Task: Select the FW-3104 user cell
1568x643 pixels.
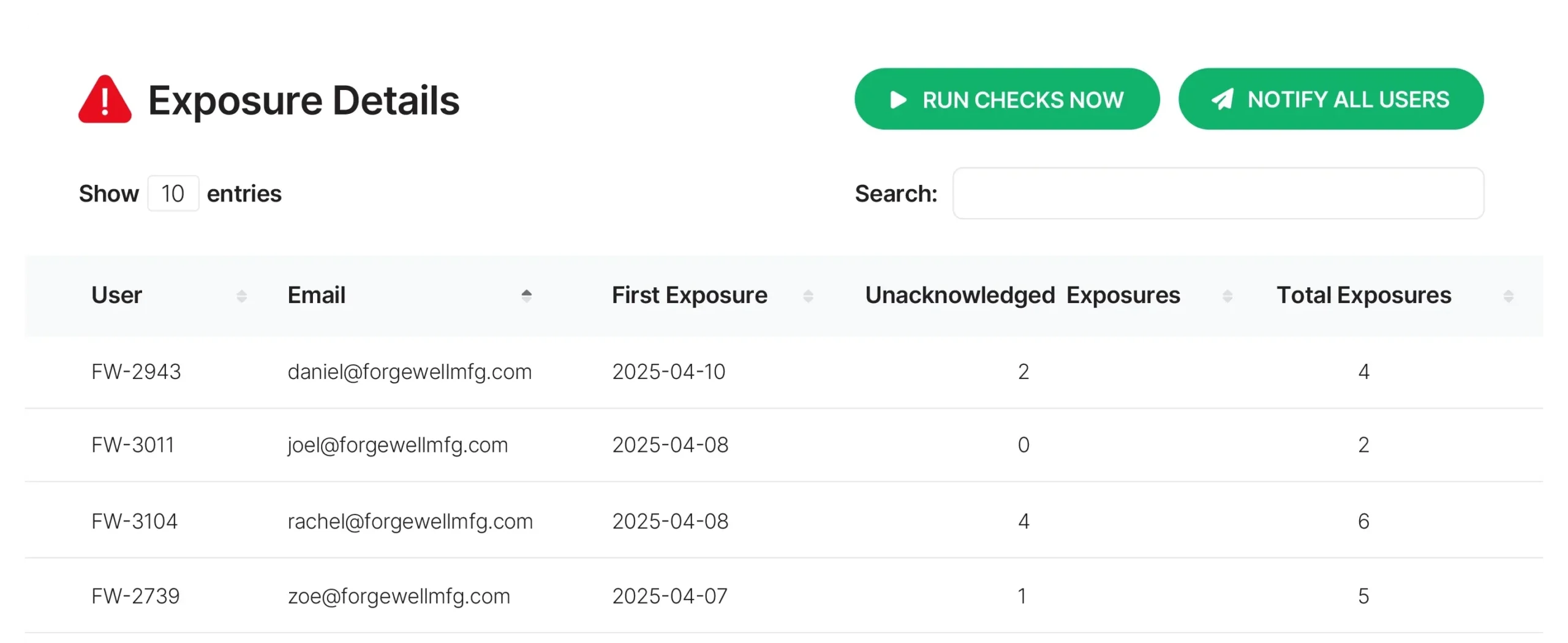Action: pos(134,521)
